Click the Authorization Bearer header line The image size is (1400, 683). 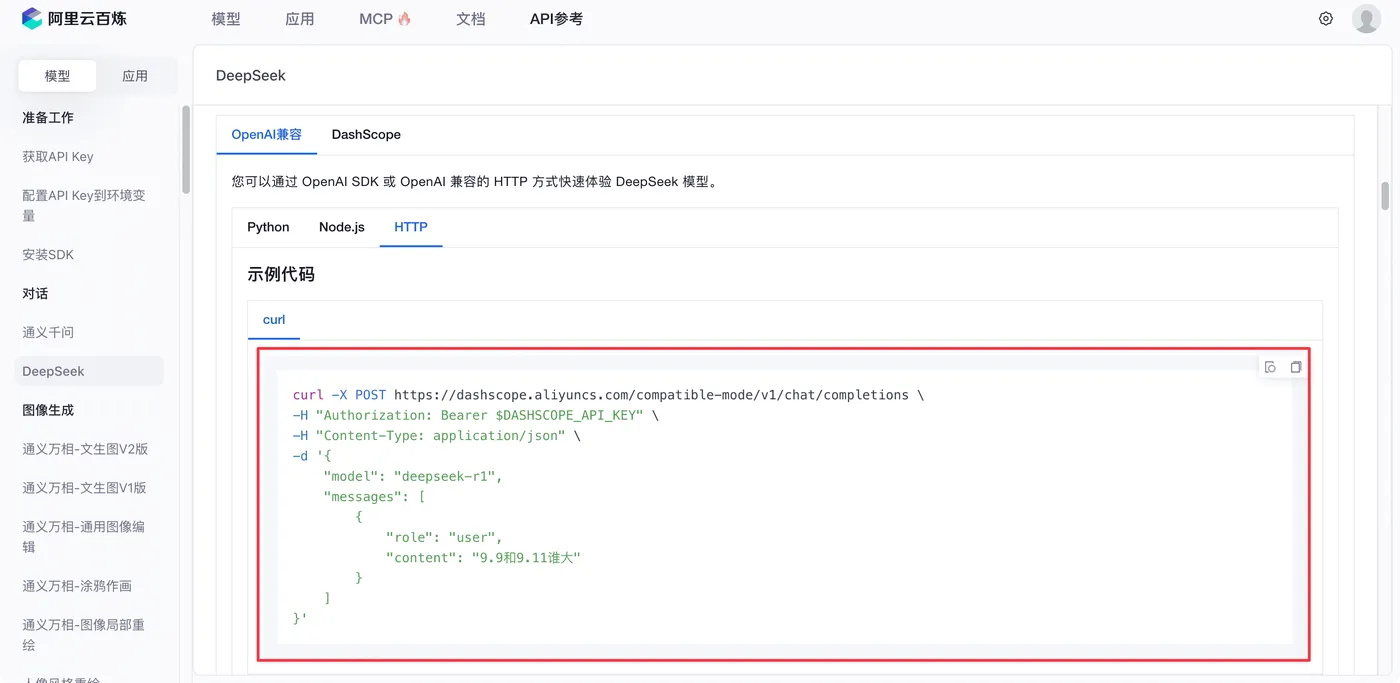tap(476, 415)
